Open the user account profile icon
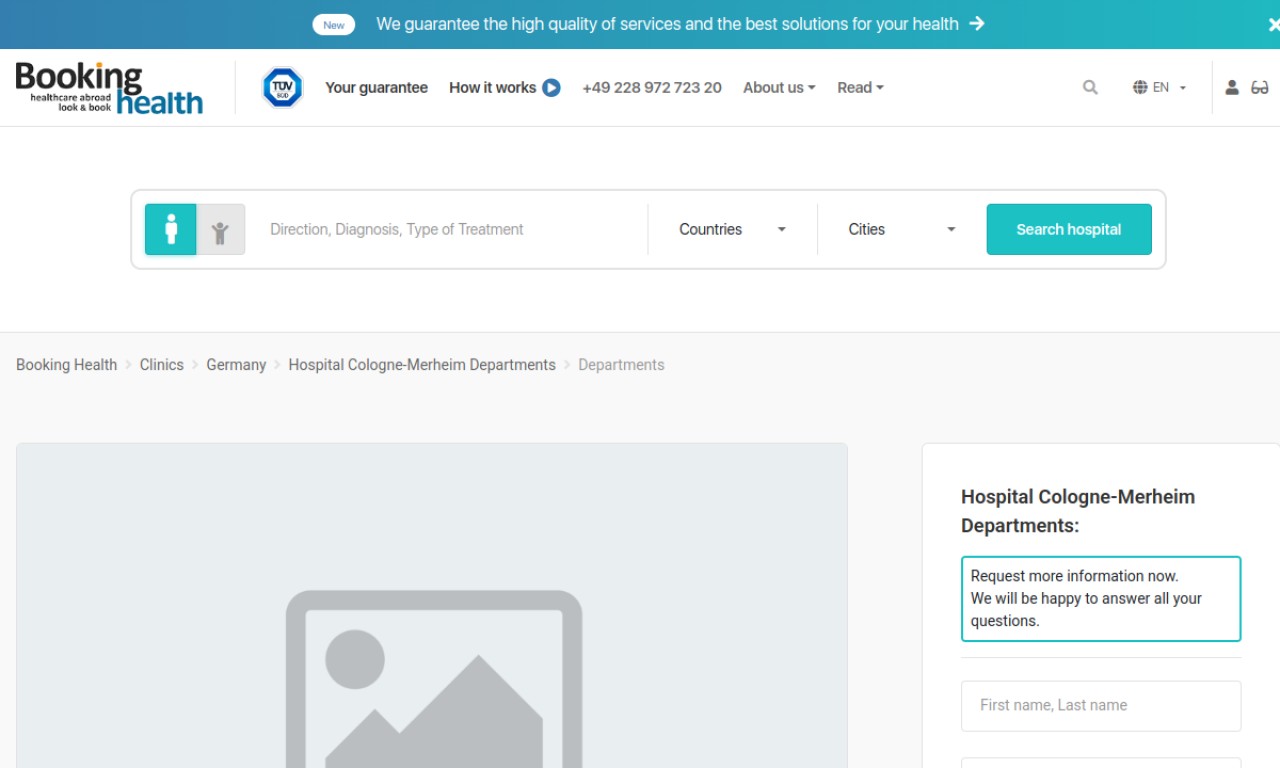 tap(1232, 88)
